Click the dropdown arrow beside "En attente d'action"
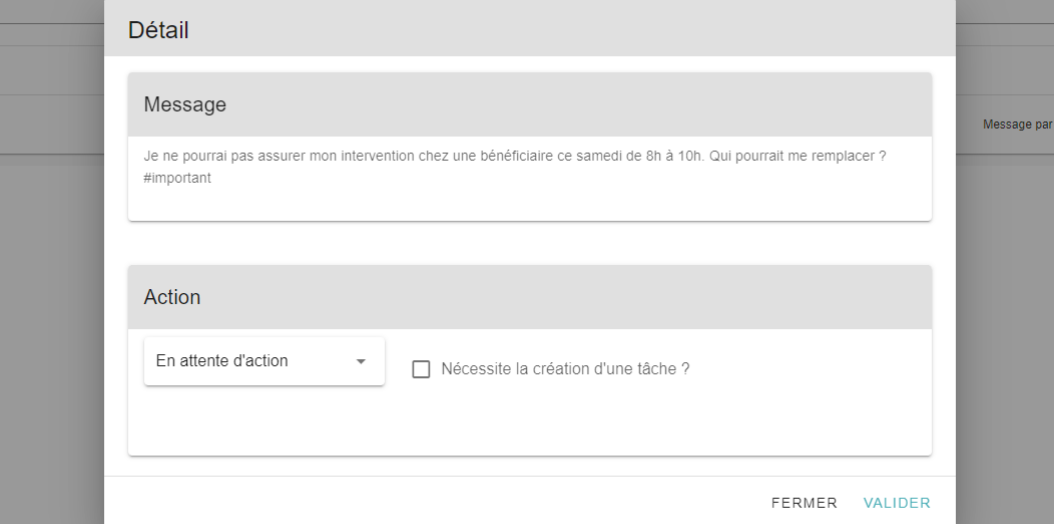 [x=361, y=361]
